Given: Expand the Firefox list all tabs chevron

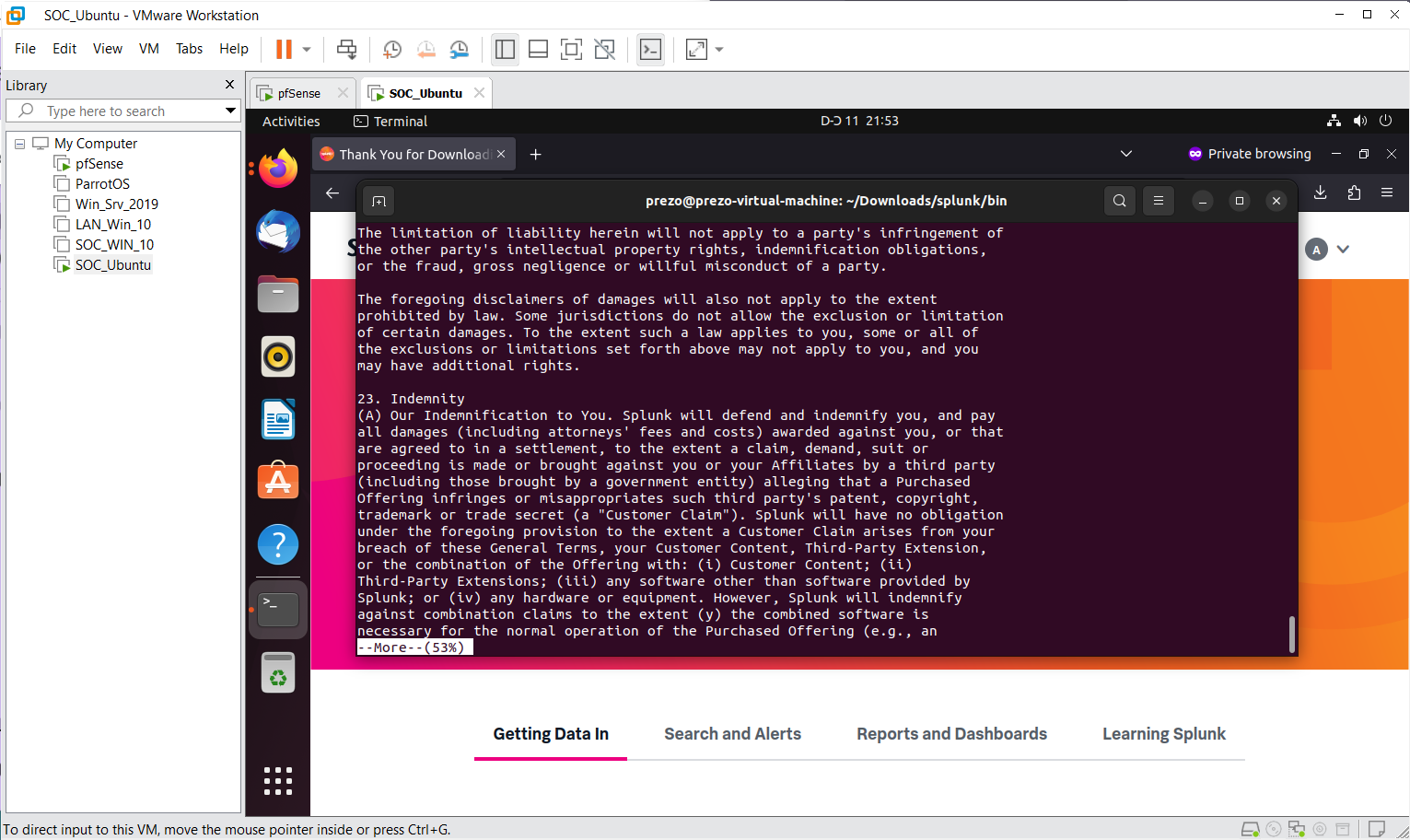Looking at the screenshot, I should pos(1125,154).
